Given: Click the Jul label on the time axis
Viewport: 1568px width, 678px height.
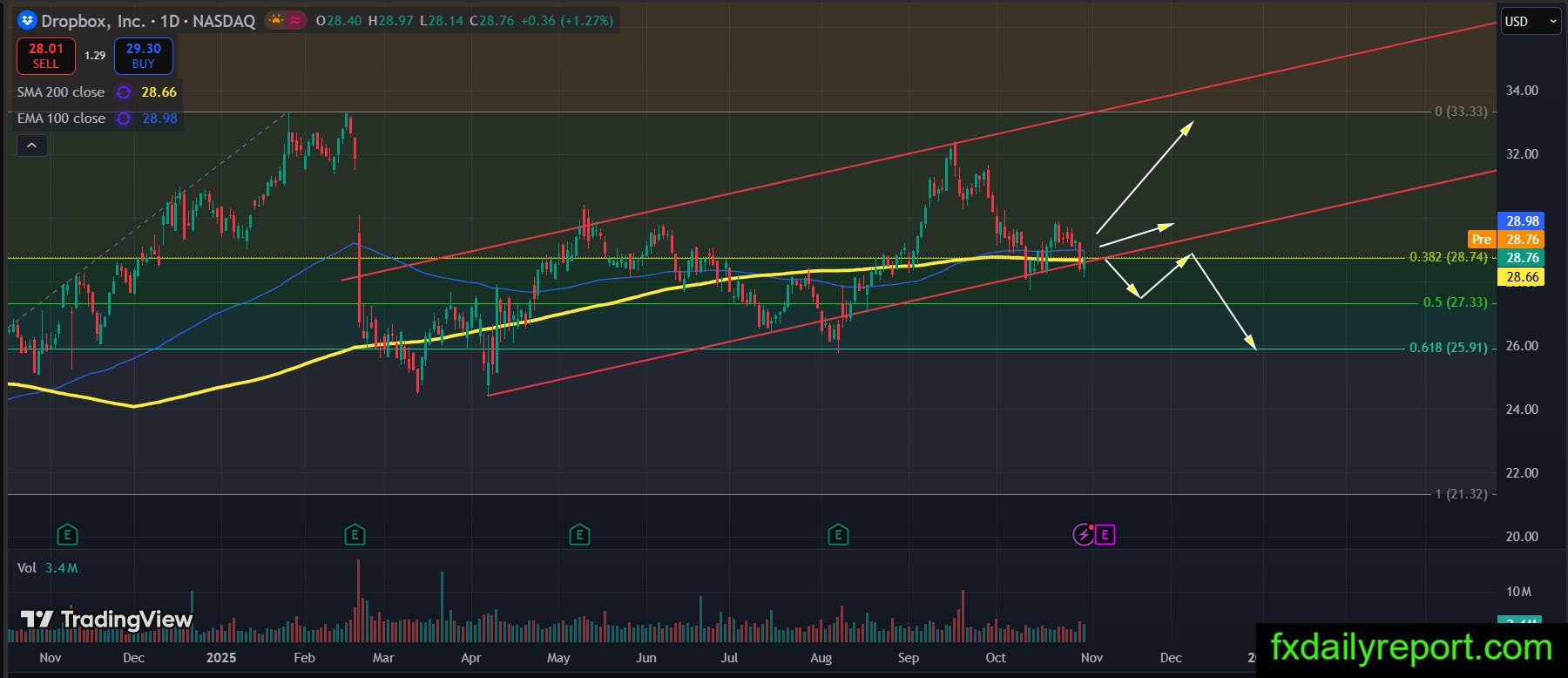Looking at the screenshot, I should click(729, 658).
